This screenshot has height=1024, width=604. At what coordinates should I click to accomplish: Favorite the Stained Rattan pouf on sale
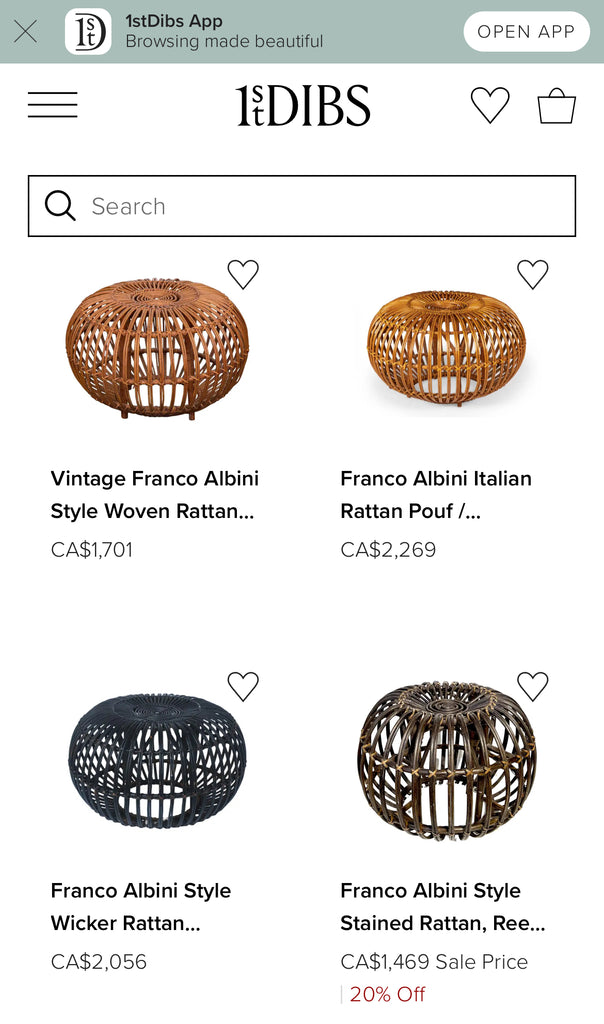point(533,685)
